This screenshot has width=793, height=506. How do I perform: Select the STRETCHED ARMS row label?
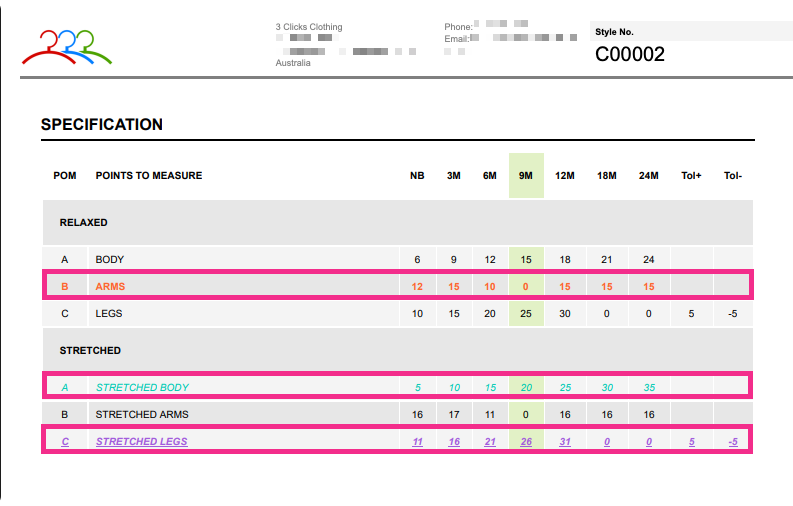[142, 414]
